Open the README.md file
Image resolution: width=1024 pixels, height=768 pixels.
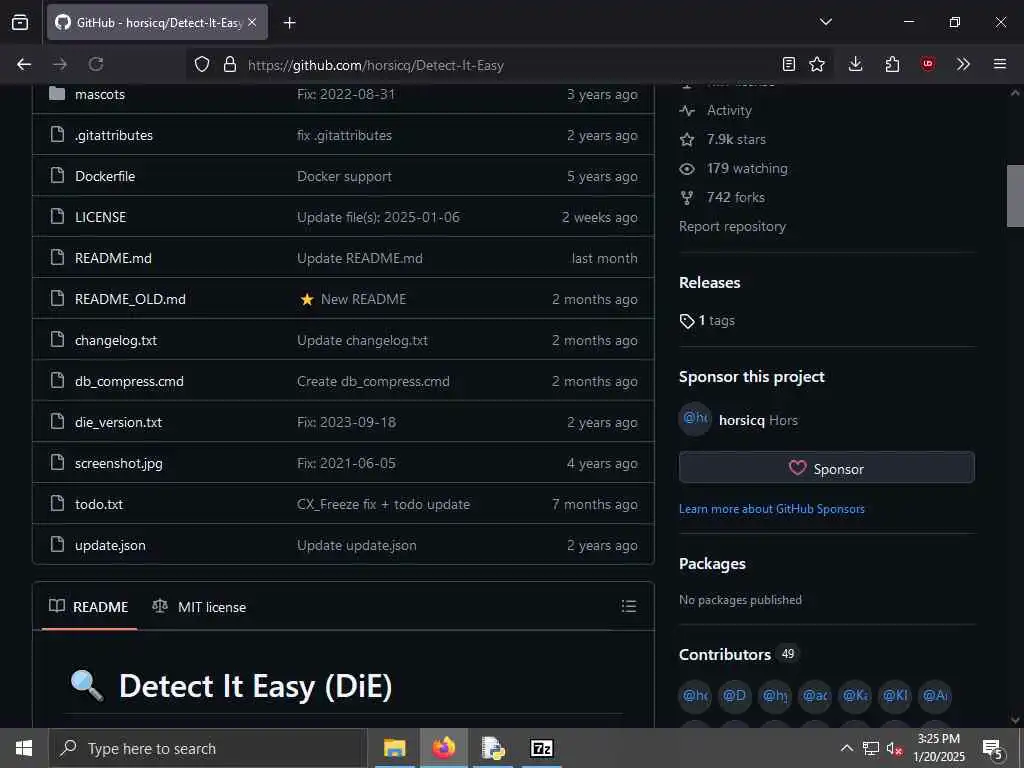[113, 258]
